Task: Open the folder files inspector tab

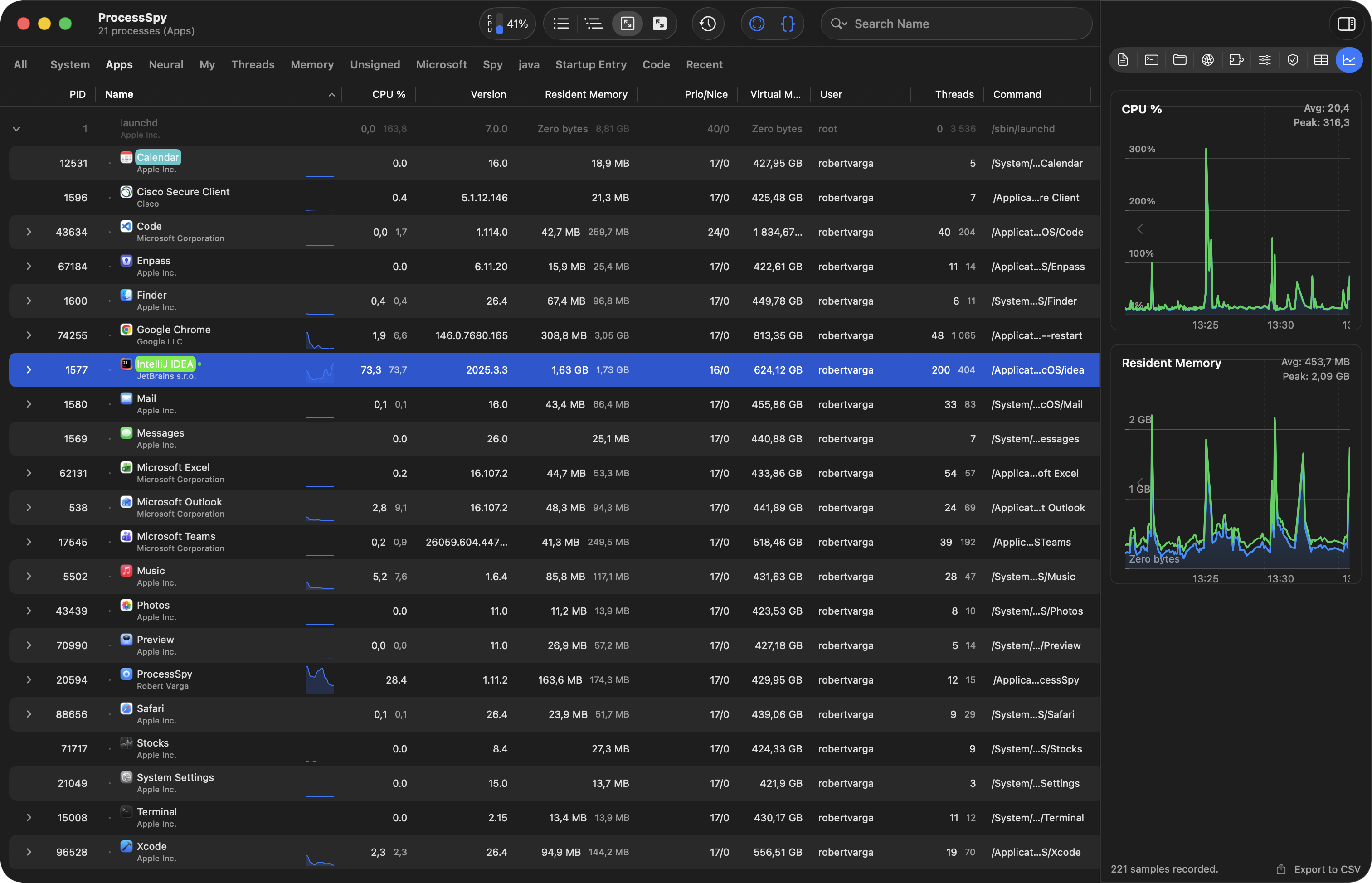Action: click(x=1180, y=60)
